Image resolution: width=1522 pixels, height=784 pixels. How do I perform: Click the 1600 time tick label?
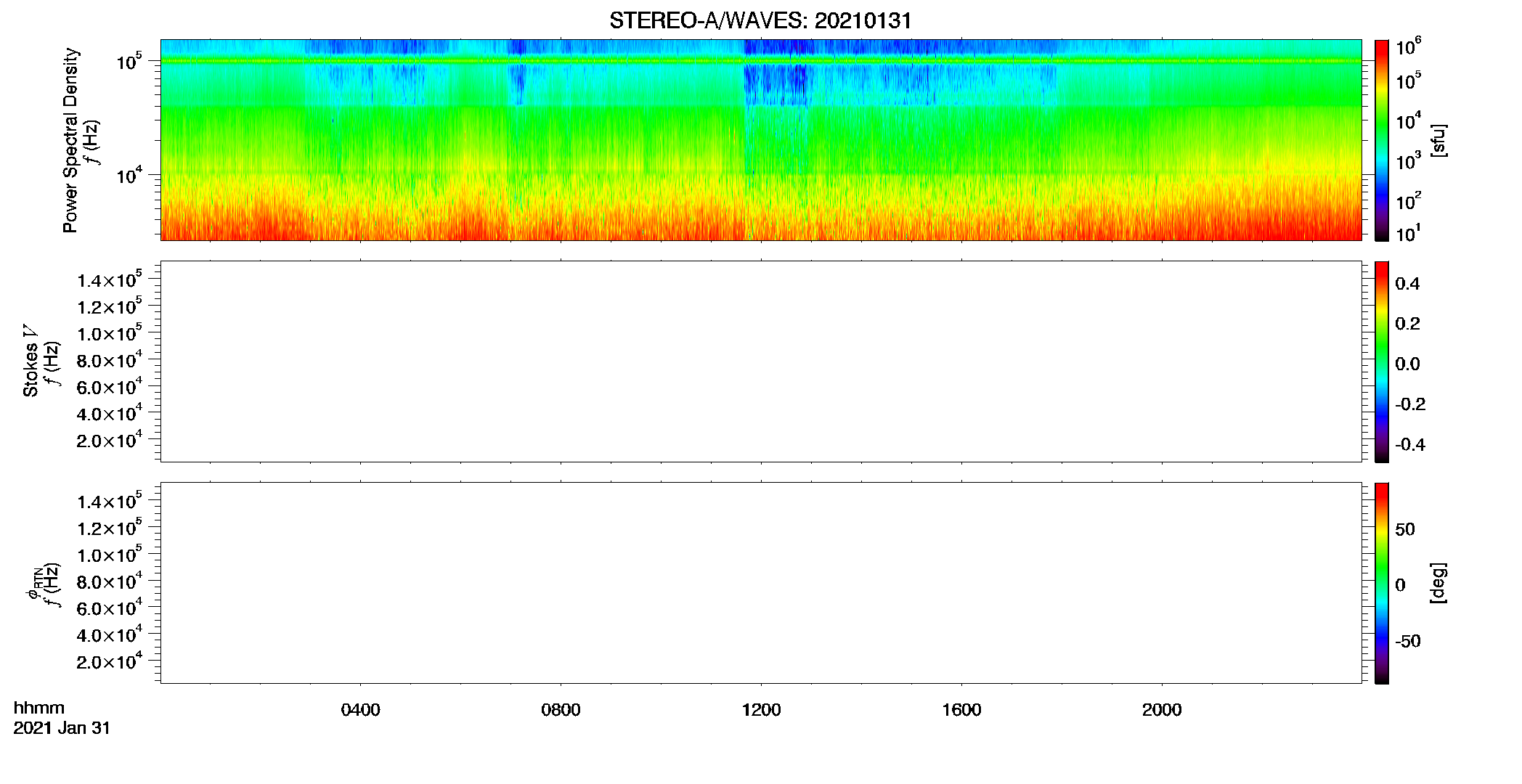(x=961, y=710)
